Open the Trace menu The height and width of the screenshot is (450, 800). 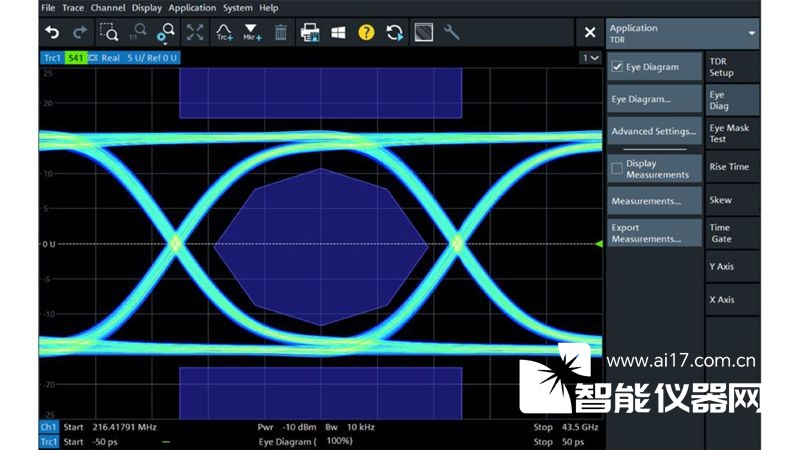[x=72, y=8]
